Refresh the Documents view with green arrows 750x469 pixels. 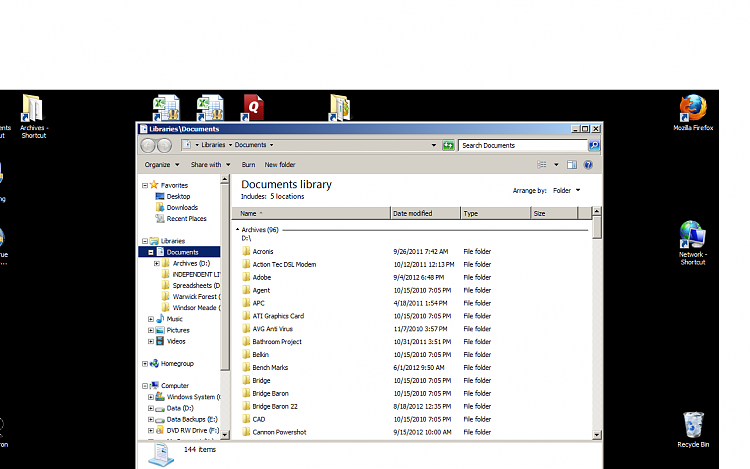click(x=448, y=145)
